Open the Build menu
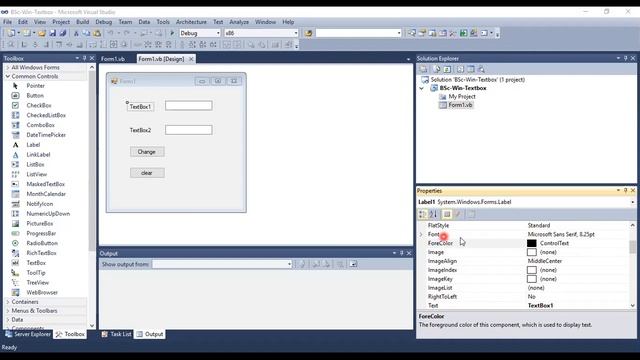640x360 pixels. pos(82,22)
